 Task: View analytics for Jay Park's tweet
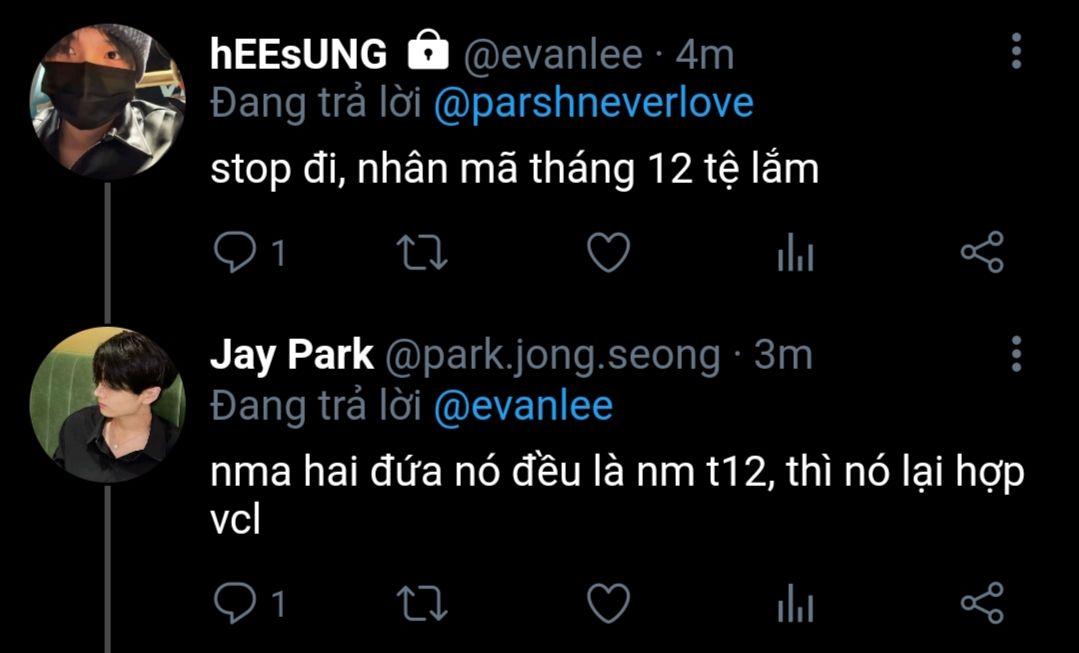(x=795, y=603)
